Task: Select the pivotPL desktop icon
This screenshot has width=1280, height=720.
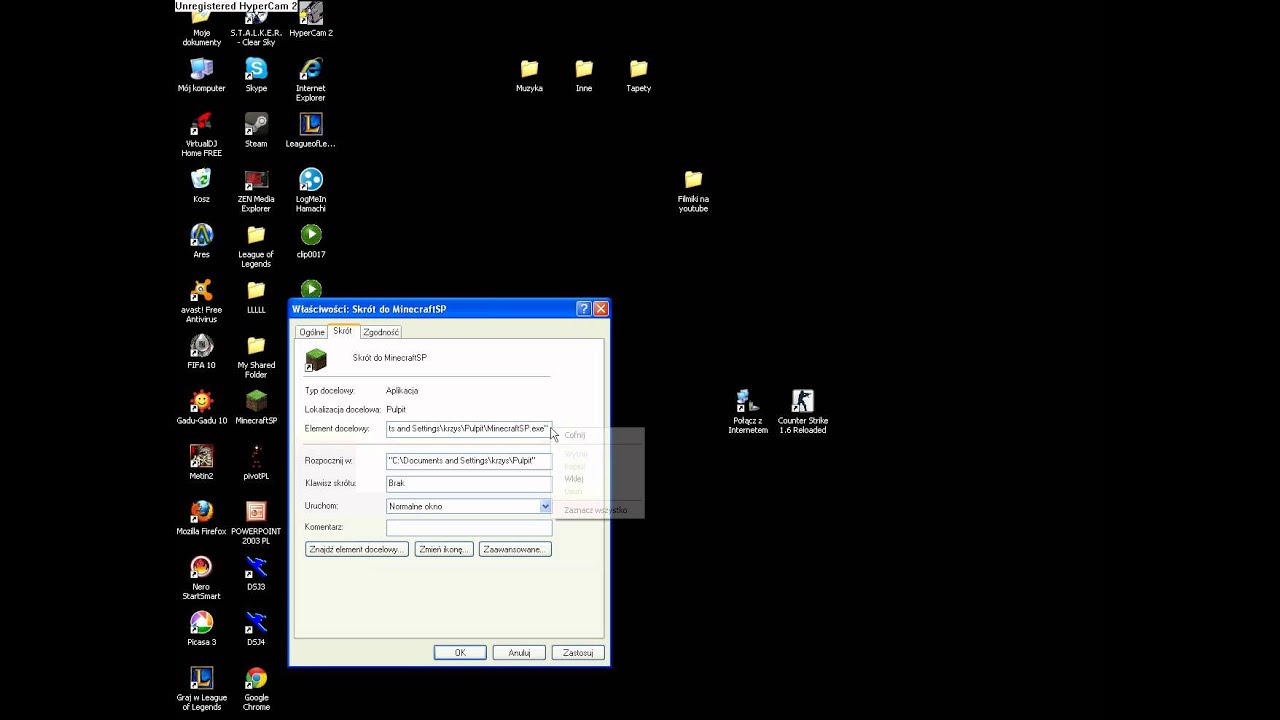Action: pos(256,462)
